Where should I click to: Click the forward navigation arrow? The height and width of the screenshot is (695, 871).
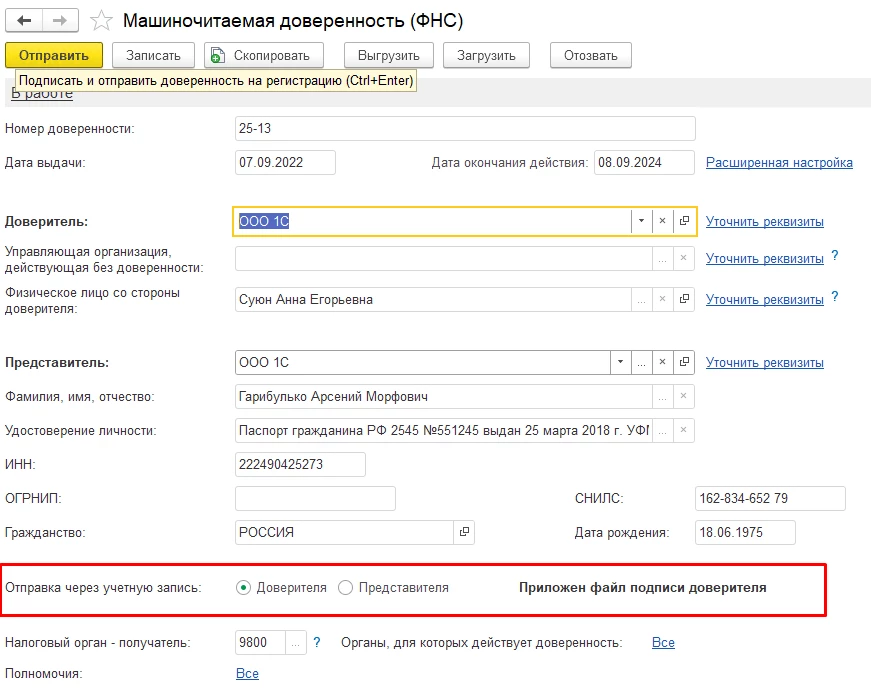(61, 20)
